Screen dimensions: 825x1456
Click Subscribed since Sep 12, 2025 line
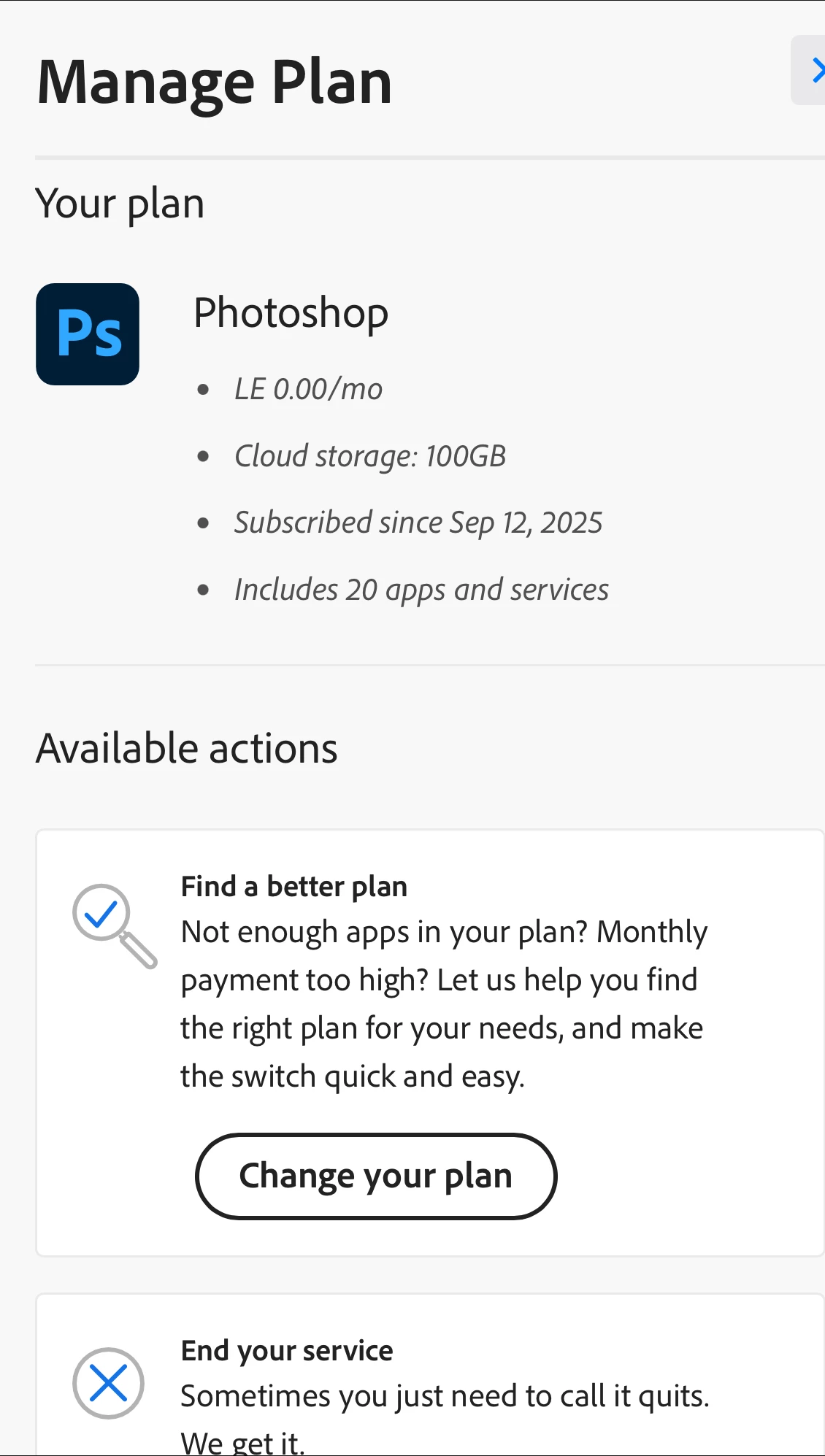418,523
